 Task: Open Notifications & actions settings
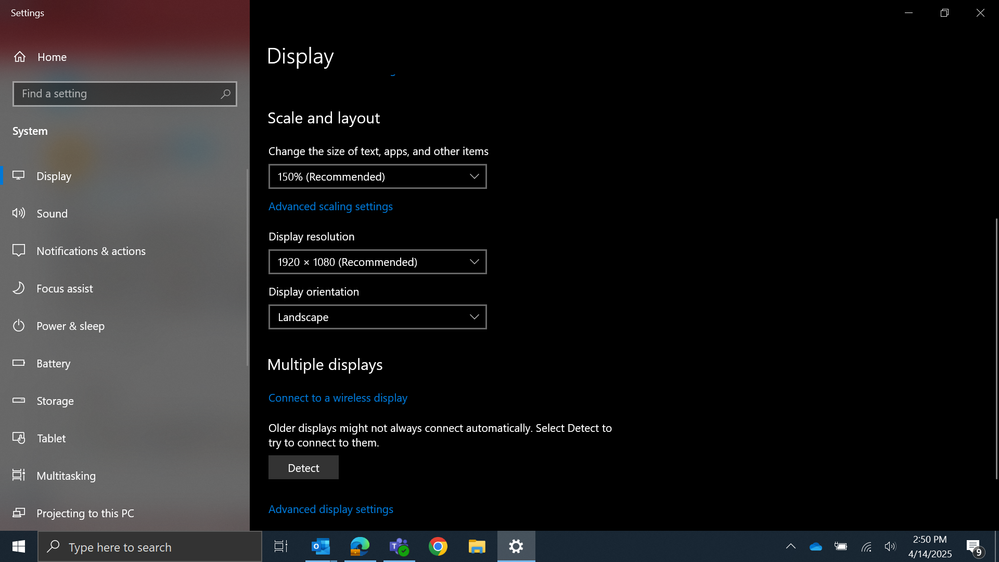(x=90, y=251)
